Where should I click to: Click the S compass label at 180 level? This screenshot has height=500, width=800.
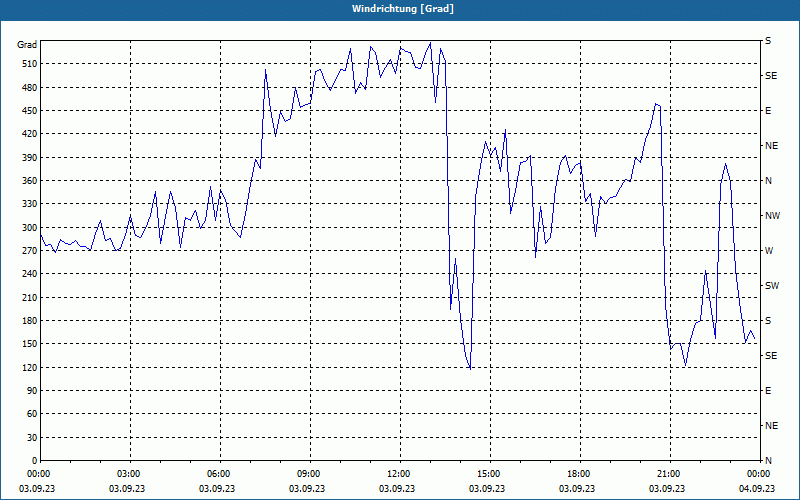pos(768,321)
